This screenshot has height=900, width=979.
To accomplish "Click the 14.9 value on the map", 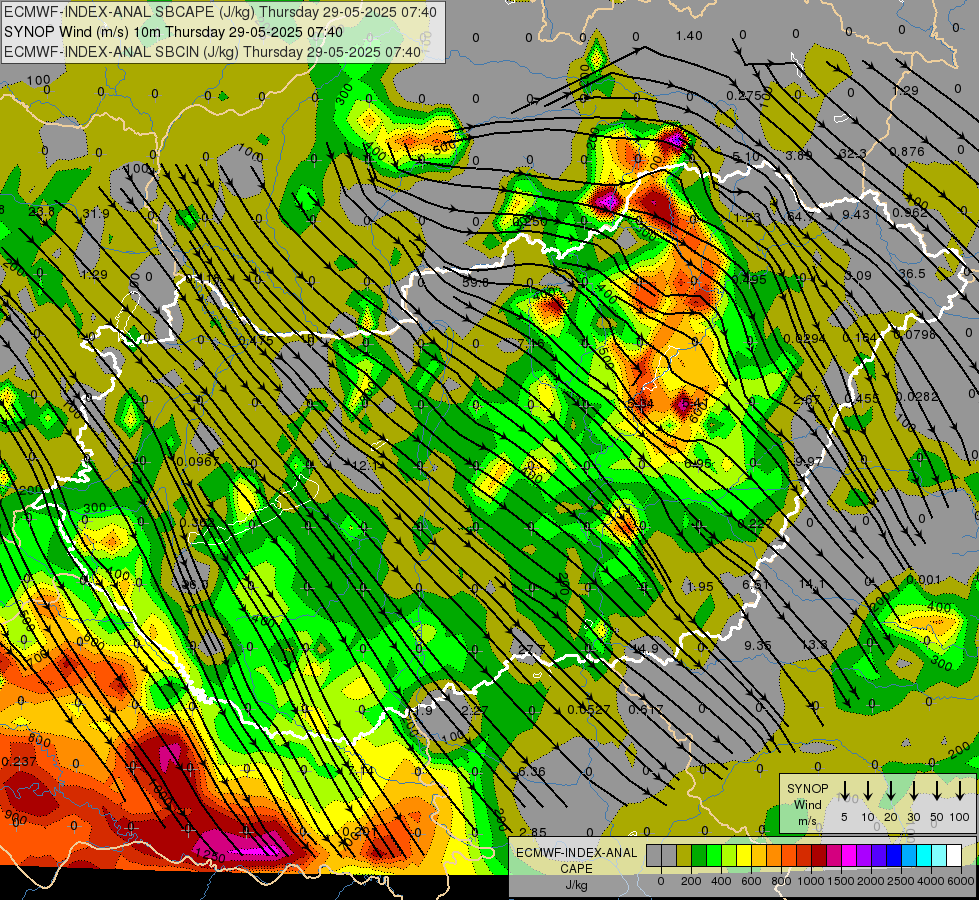I will (645, 648).
